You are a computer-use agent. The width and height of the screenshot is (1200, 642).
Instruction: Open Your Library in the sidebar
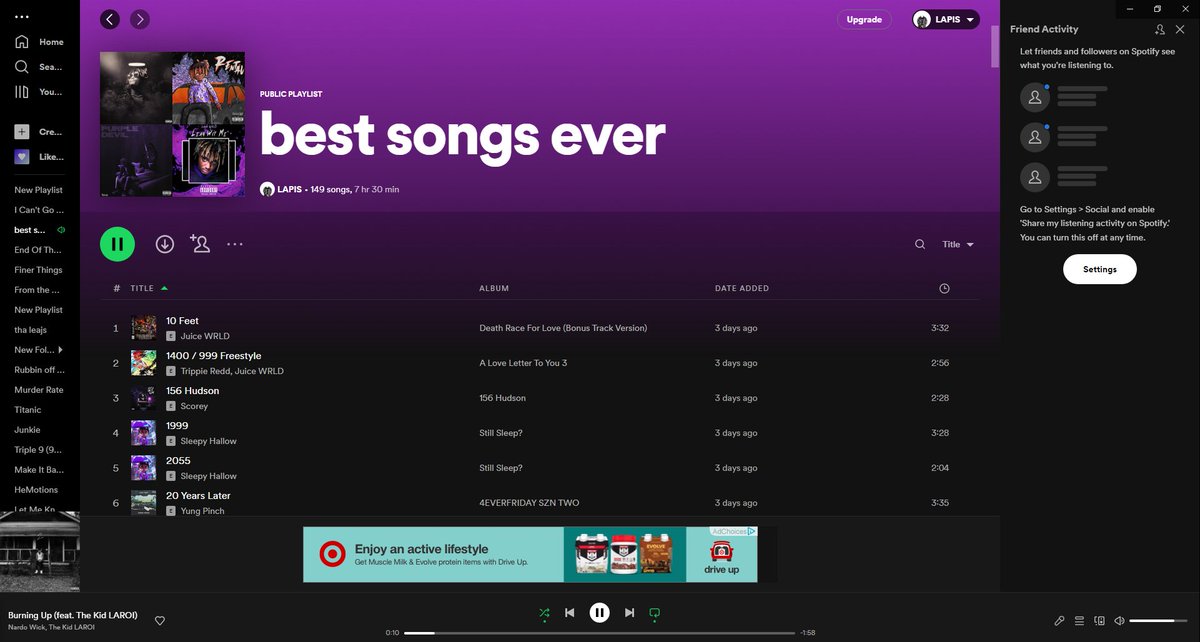[39, 92]
